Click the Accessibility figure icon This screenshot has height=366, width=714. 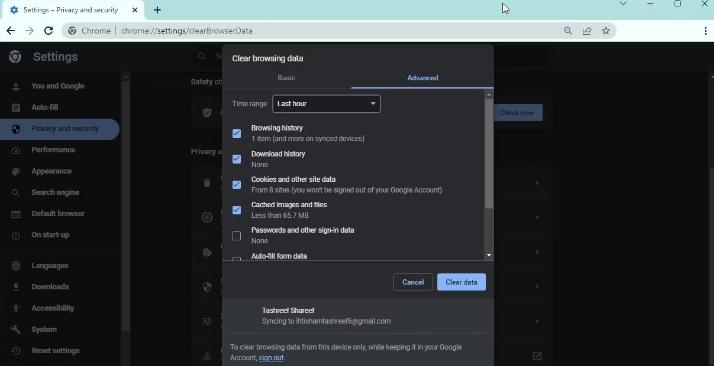coord(16,308)
